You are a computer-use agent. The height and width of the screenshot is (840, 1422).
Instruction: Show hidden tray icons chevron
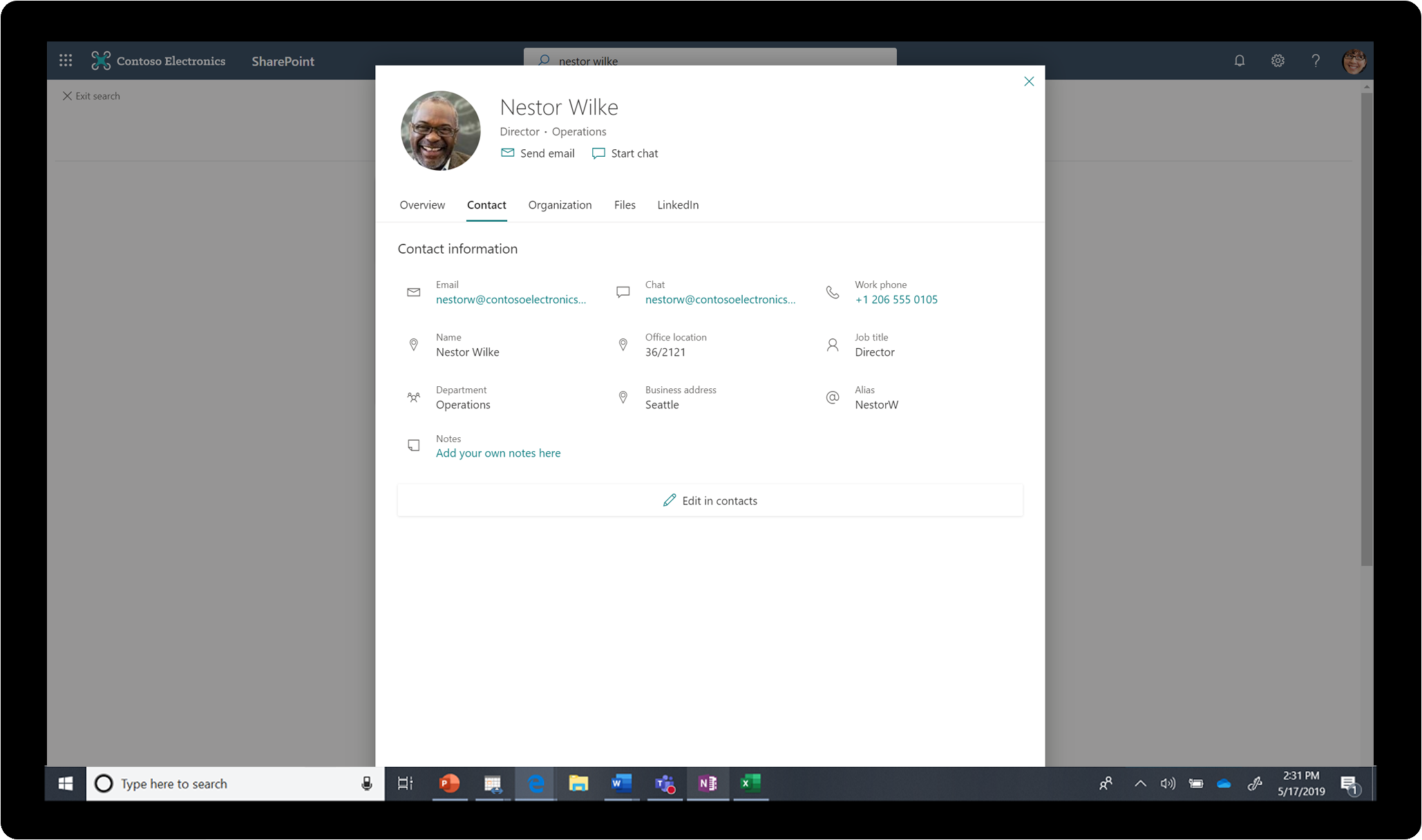point(1140,783)
